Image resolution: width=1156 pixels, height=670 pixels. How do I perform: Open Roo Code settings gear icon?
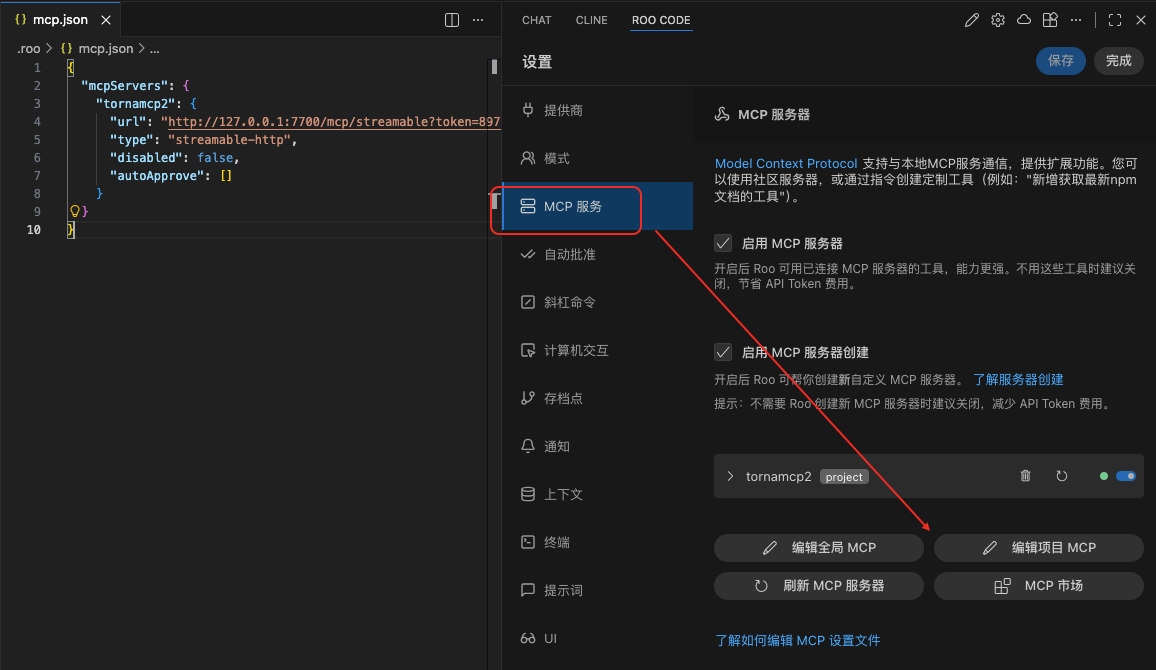(997, 20)
